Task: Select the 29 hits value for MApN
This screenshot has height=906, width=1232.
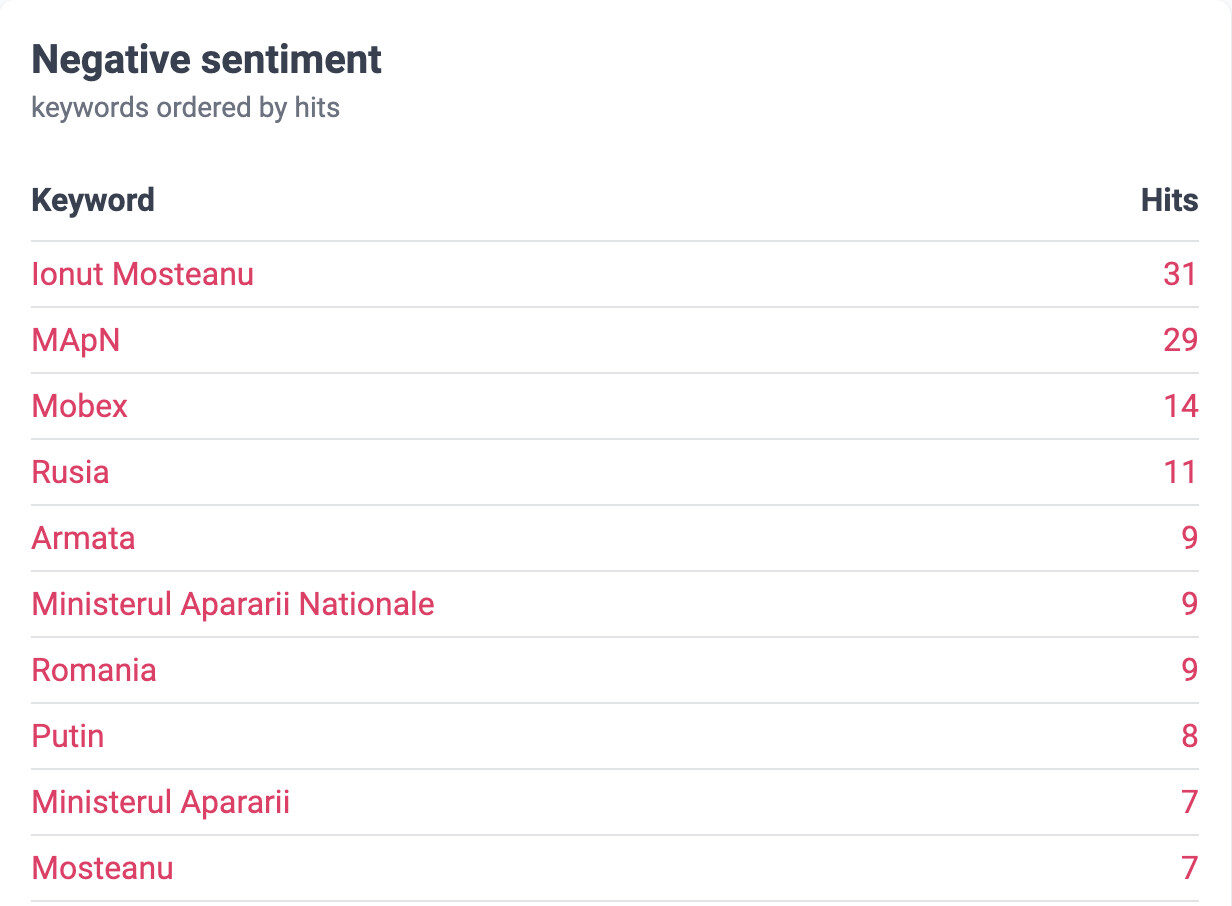Action: click(x=1180, y=340)
